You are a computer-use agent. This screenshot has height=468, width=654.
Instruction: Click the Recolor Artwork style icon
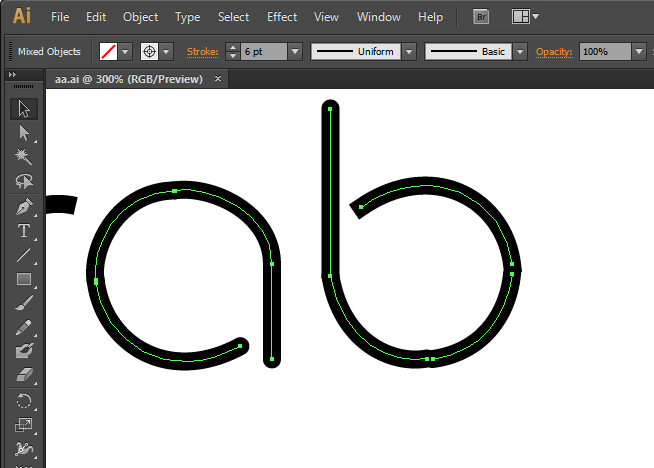point(149,52)
